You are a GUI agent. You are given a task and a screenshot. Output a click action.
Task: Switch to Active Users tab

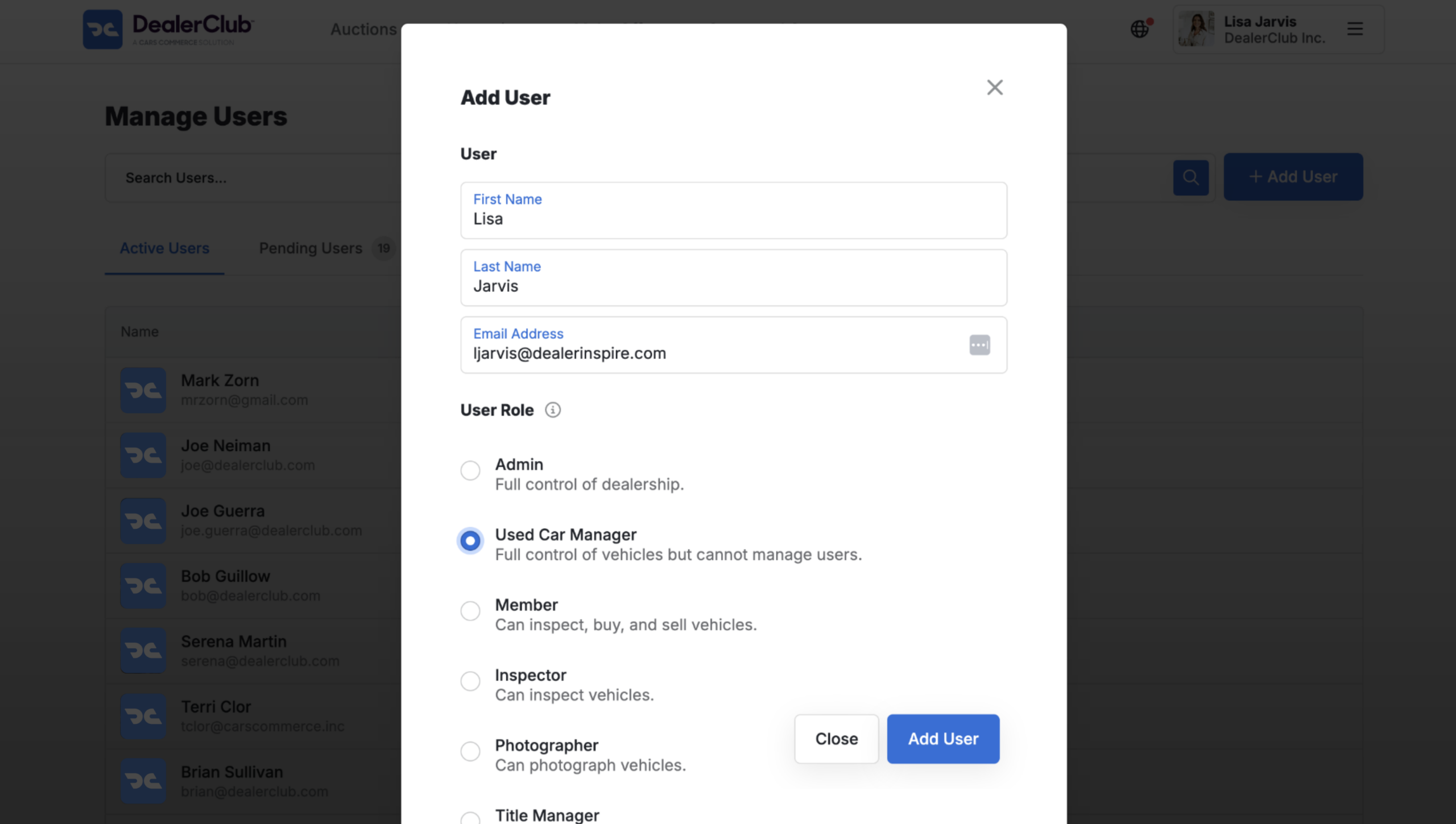(x=164, y=249)
